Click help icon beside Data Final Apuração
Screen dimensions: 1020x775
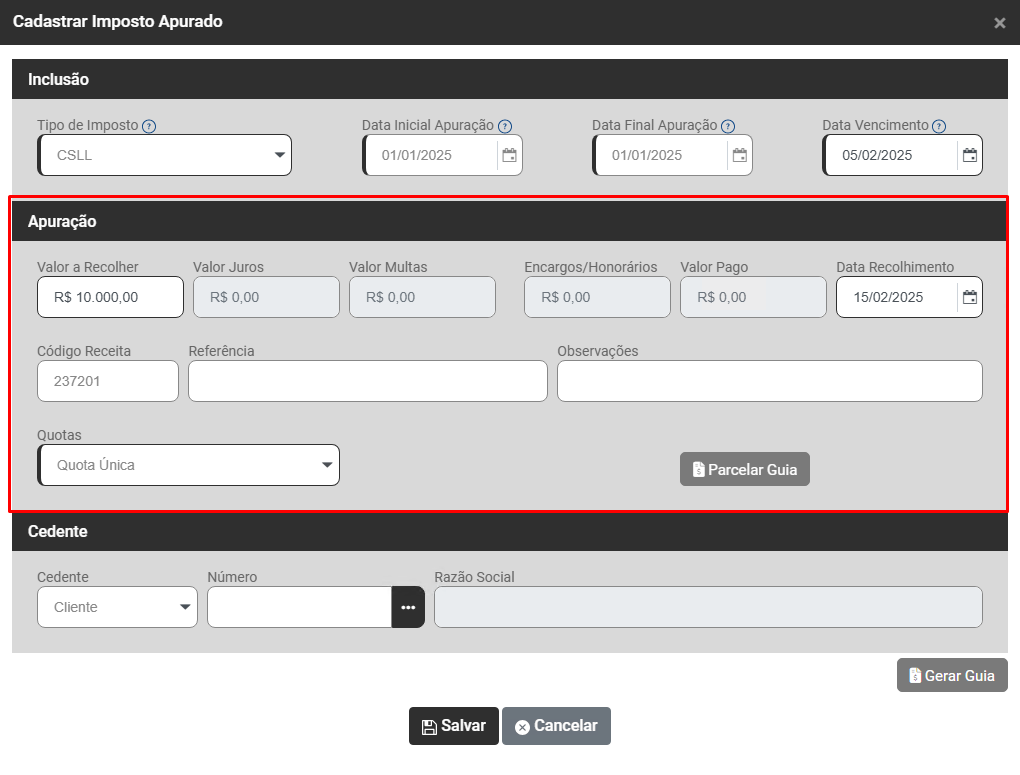[728, 126]
